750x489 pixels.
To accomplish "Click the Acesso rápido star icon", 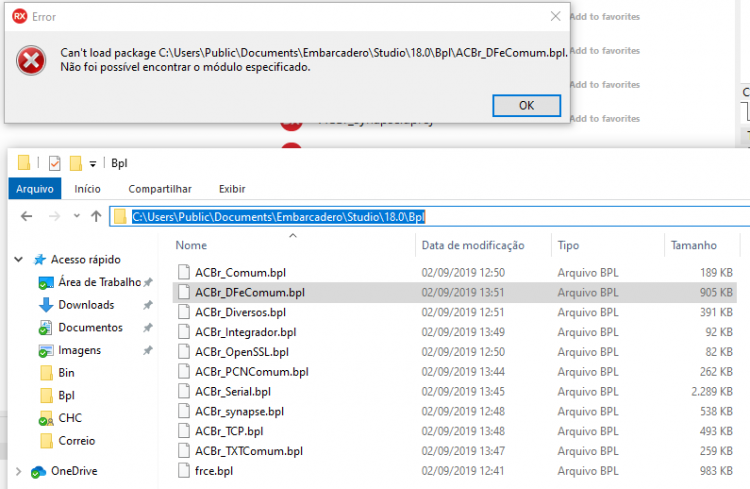I will 40,259.
